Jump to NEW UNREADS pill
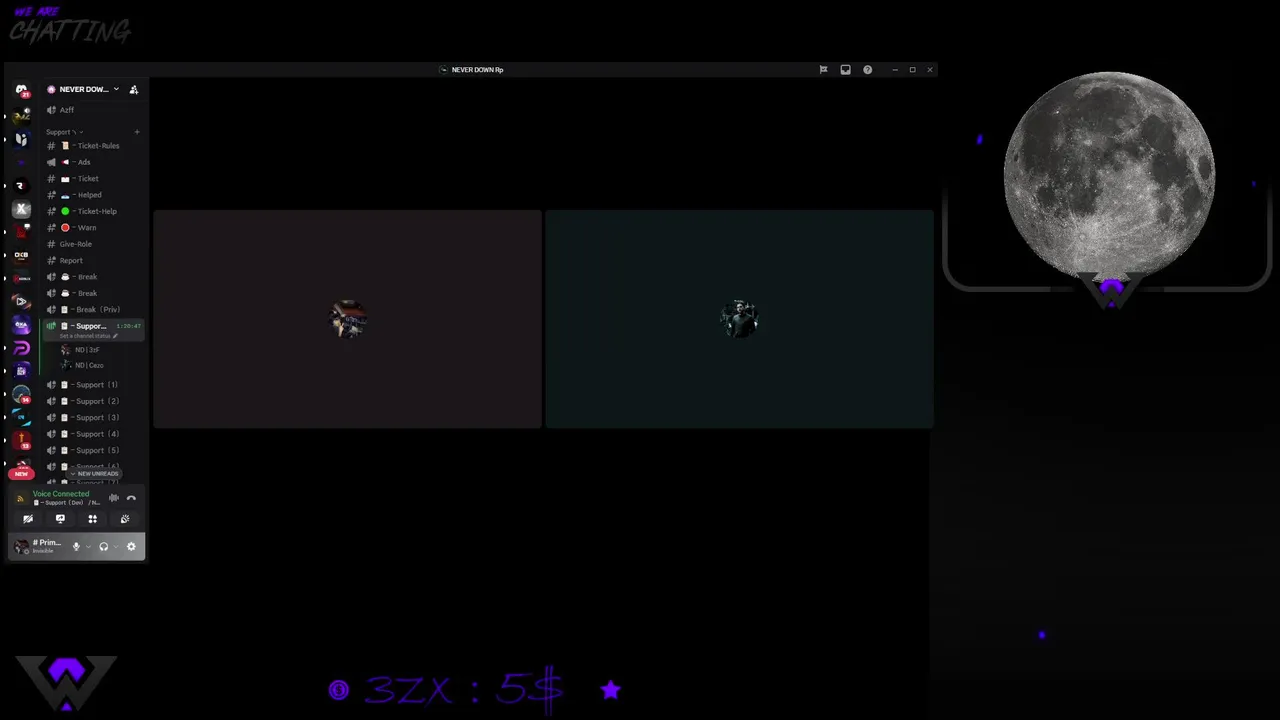This screenshot has width=1280, height=720. point(95,474)
